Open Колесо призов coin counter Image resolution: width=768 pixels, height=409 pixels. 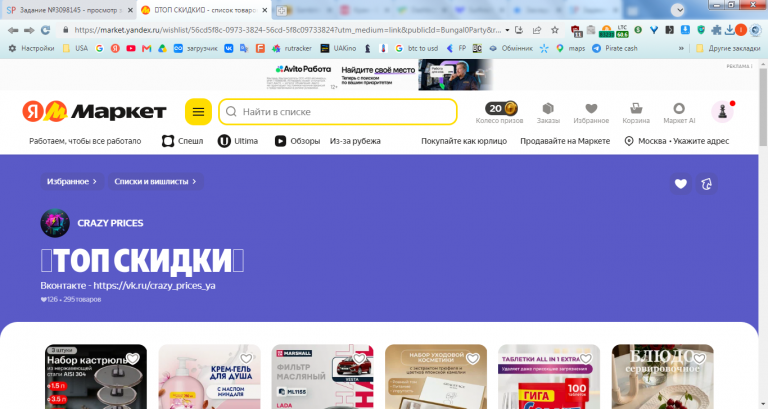500,113
